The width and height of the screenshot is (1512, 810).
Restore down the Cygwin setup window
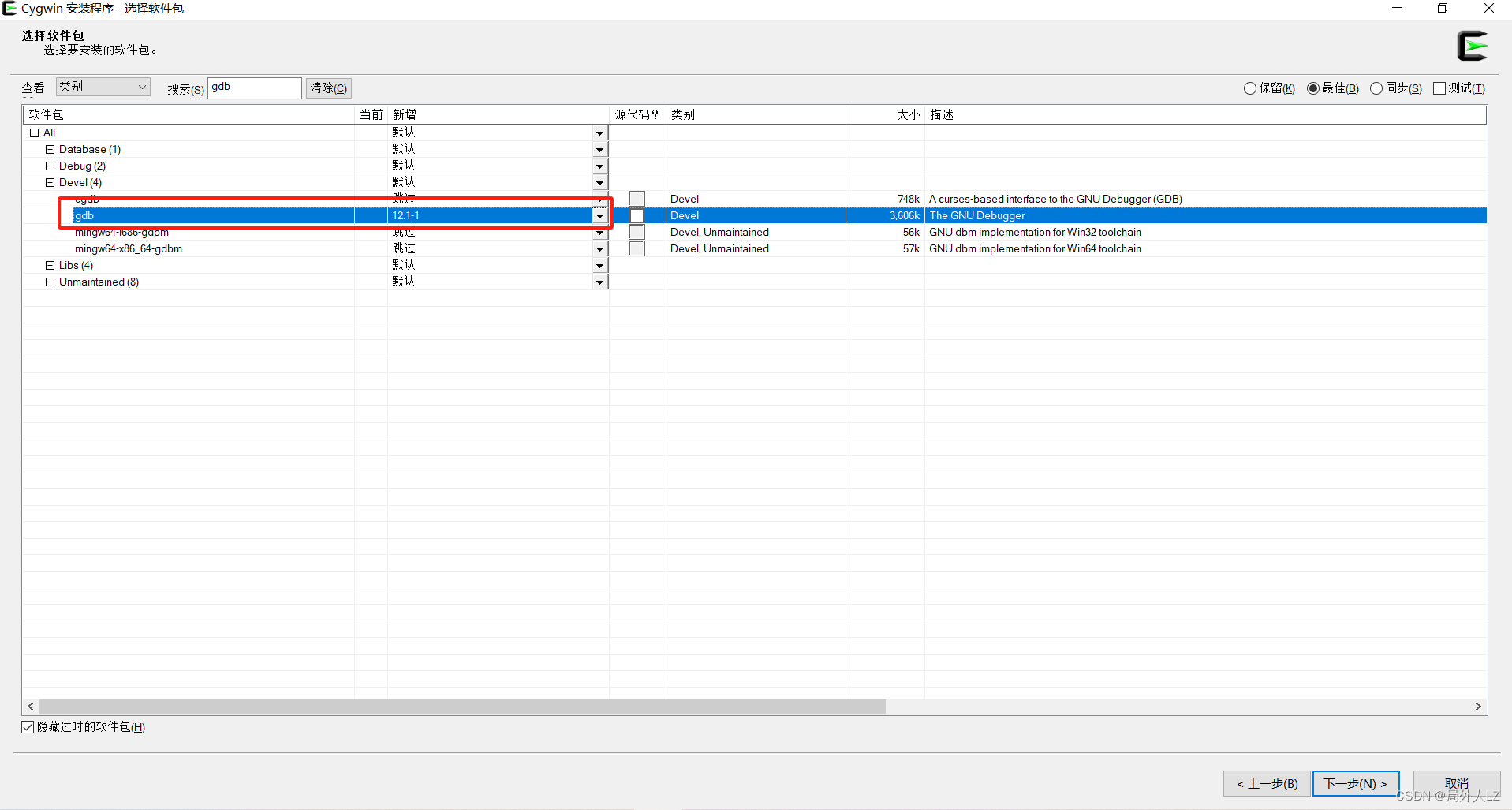(x=1443, y=8)
